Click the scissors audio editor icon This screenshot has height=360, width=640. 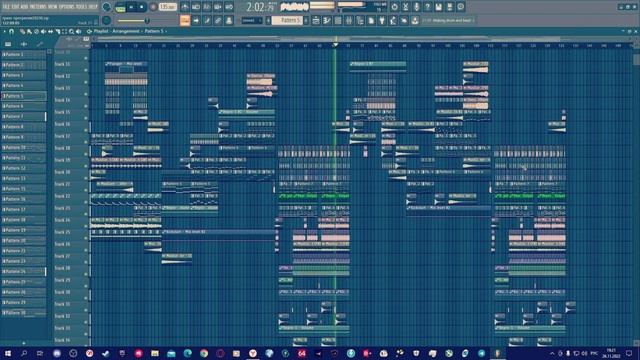point(405,7)
